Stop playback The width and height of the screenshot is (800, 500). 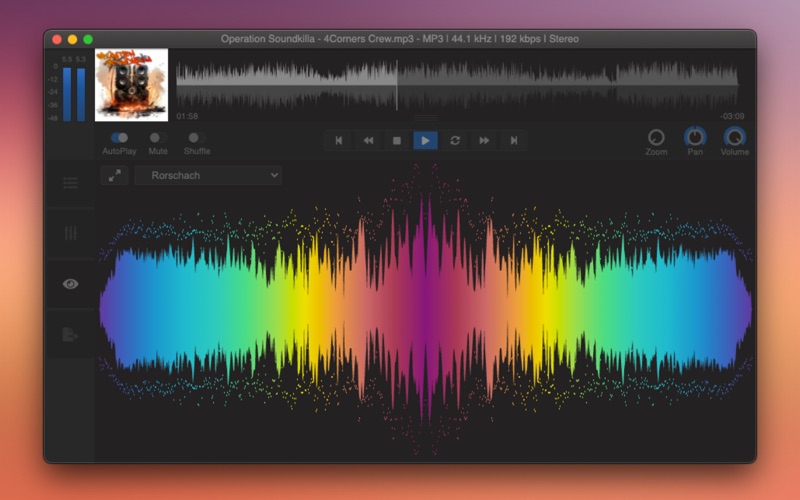click(x=397, y=140)
